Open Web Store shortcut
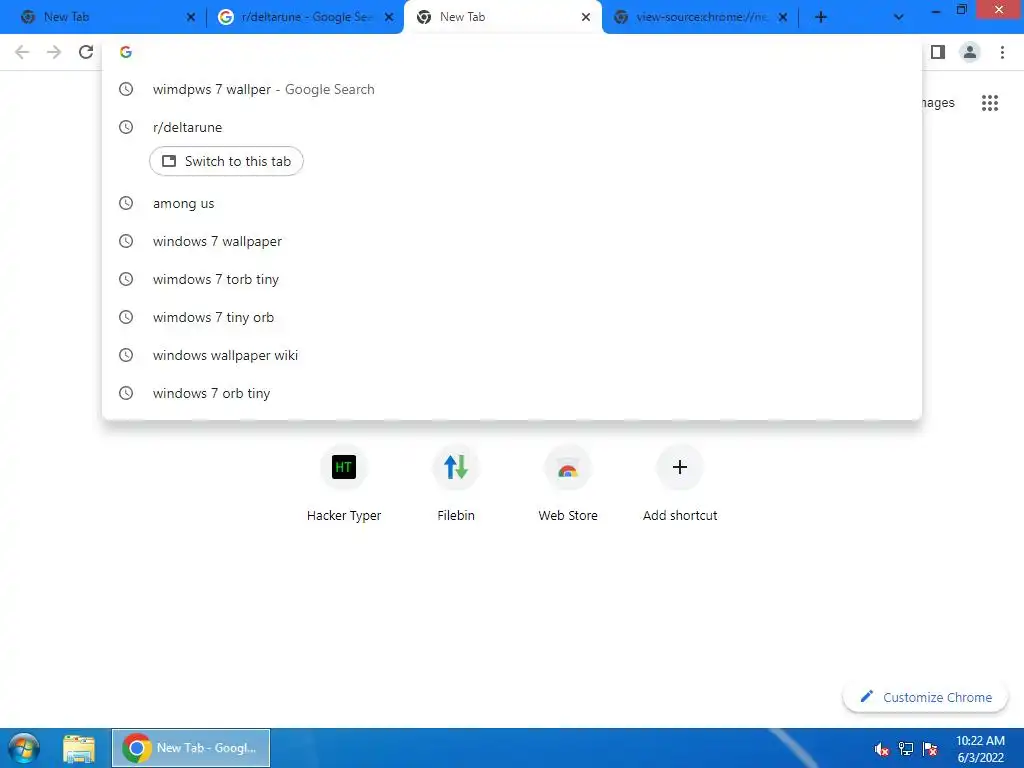The image size is (1024, 768). [568, 483]
